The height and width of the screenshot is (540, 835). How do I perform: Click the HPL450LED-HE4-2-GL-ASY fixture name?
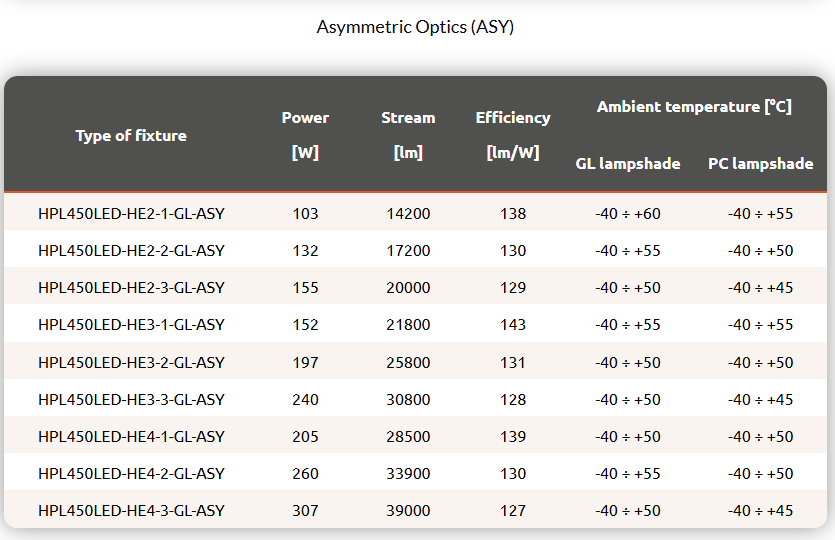pos(131,473)
